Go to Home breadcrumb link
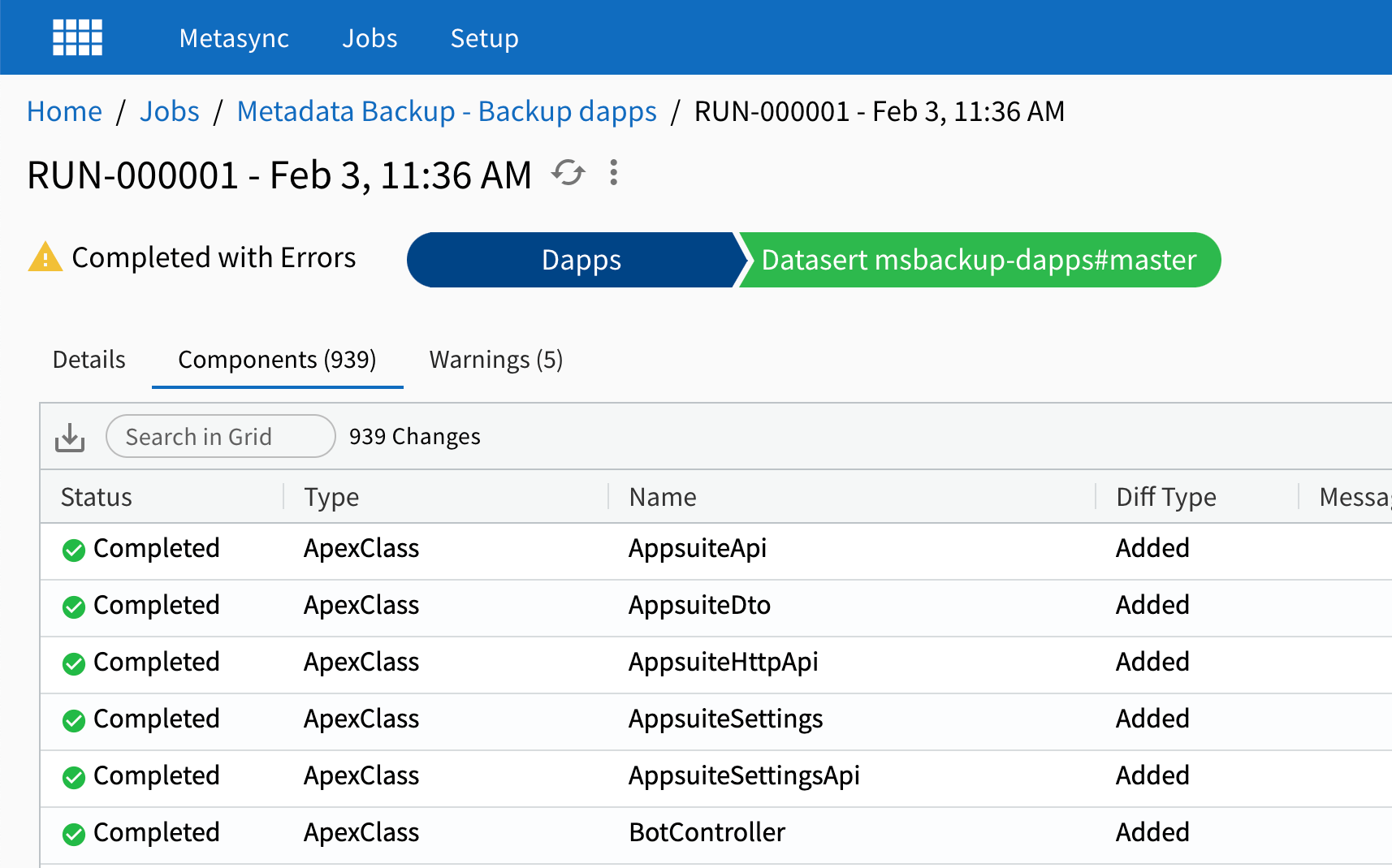The image size is (1392, 868). (x=65, y=111)
